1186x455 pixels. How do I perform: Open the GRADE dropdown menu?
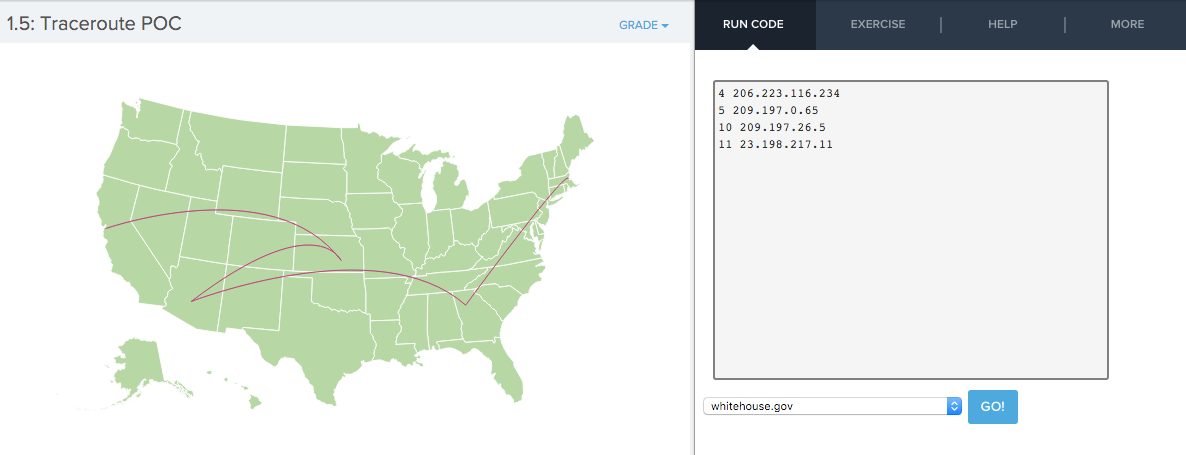(644, 25)
